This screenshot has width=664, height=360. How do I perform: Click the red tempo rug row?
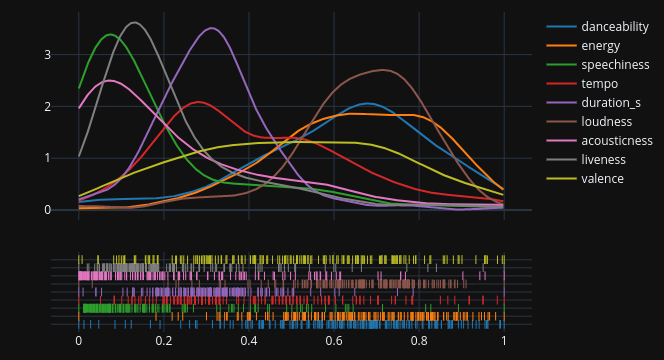tap(291, 300)
